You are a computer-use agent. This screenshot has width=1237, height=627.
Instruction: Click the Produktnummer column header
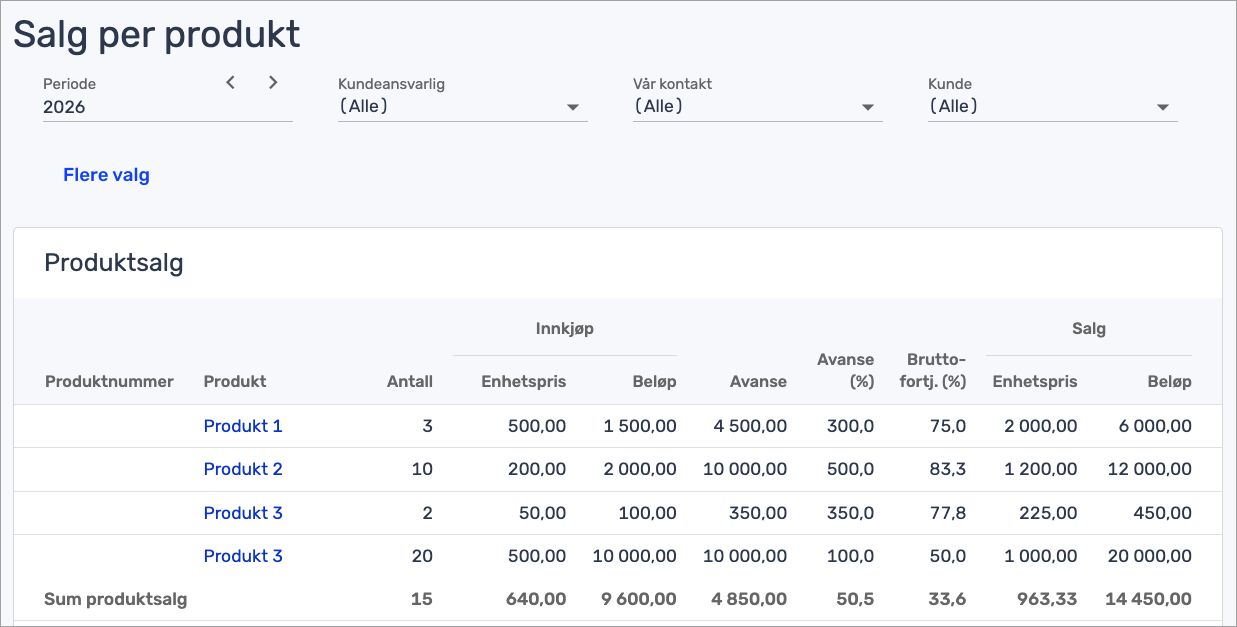pos(109,381)
